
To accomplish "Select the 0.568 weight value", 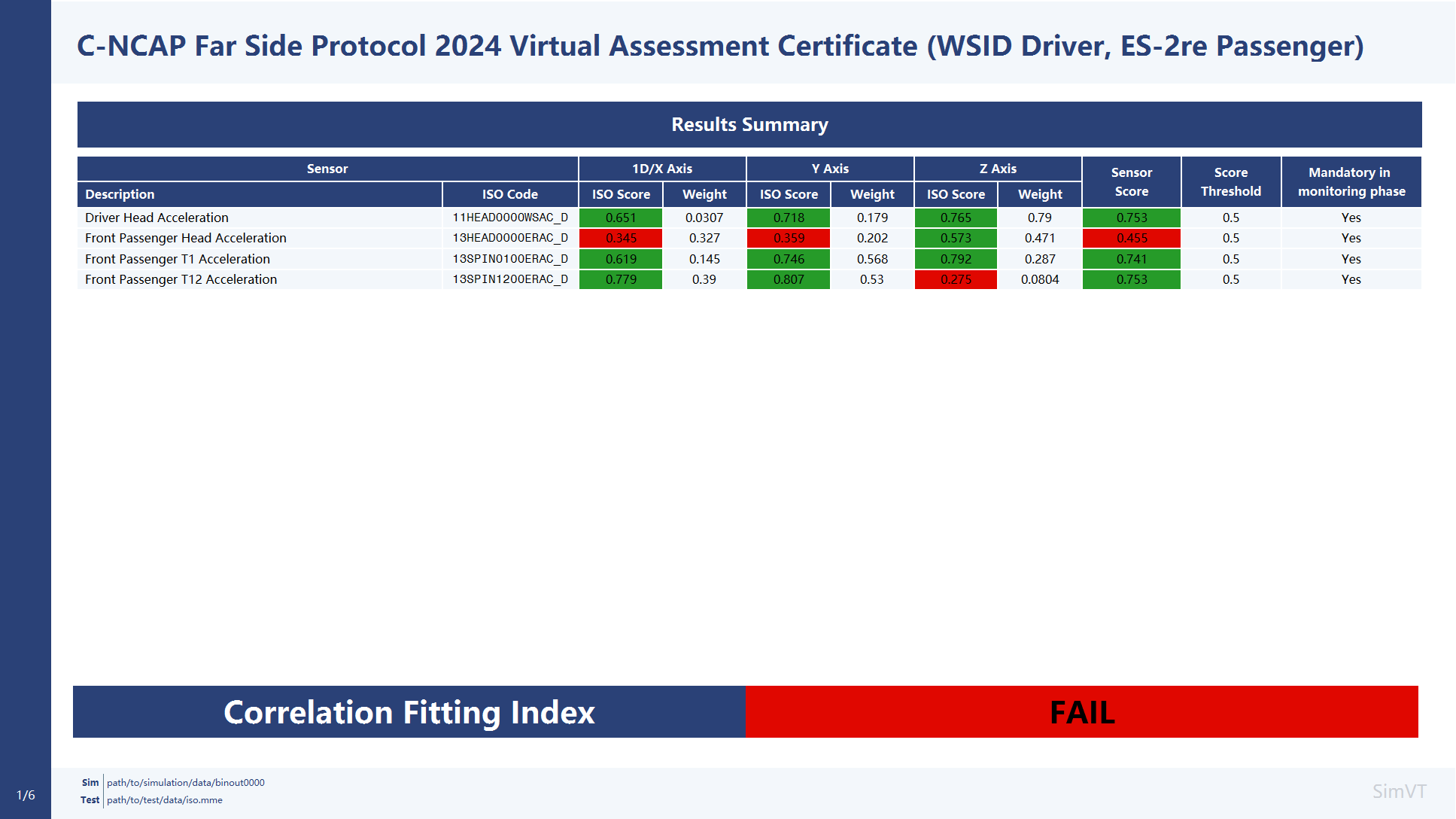I will 872,259.
